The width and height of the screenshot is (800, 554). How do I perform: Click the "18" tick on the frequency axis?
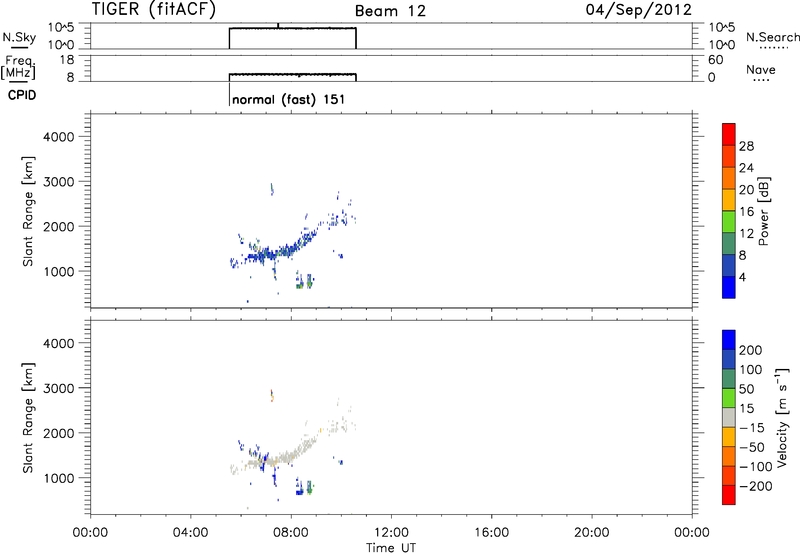tap(67, 60)
